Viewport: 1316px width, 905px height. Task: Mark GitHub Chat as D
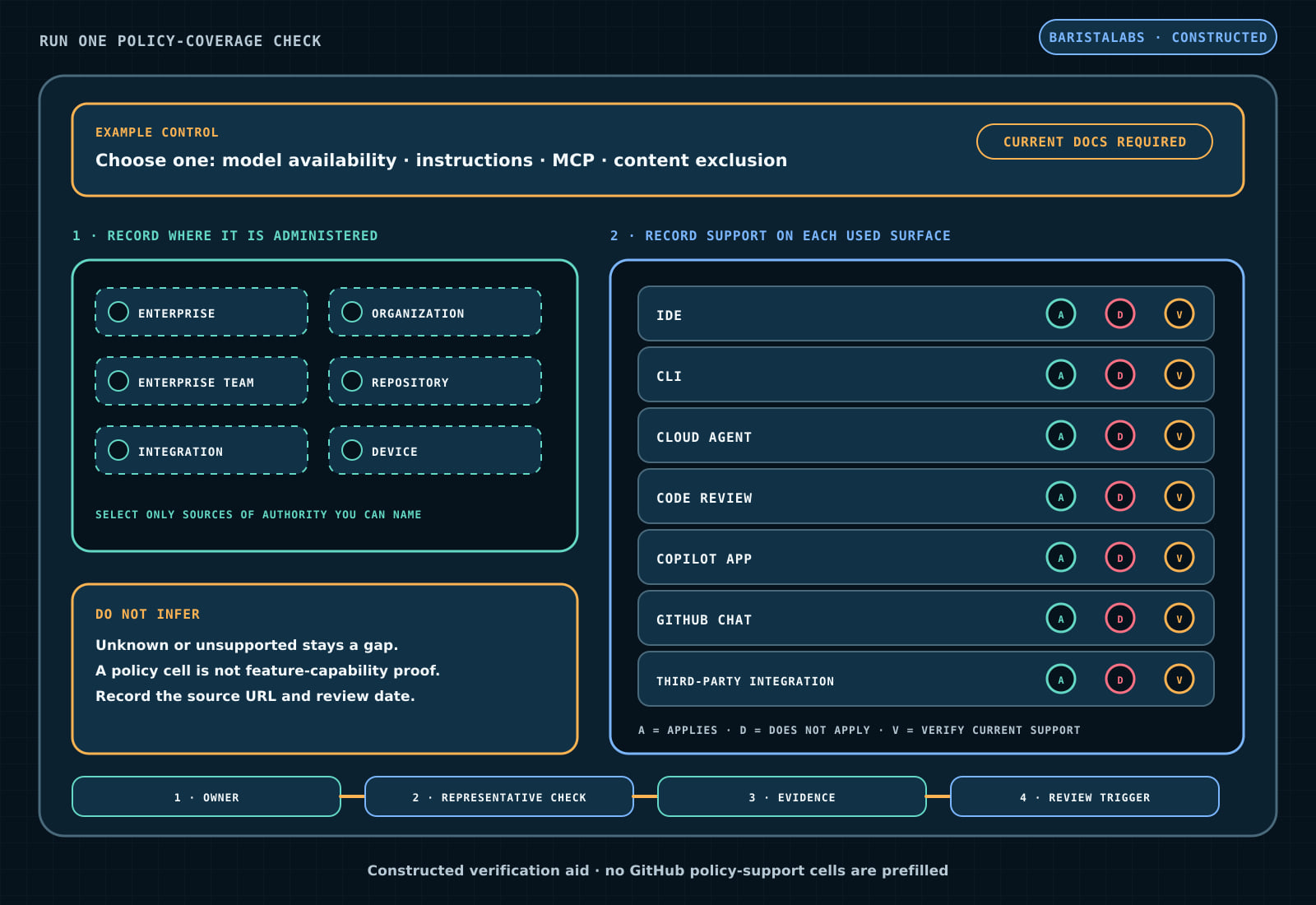(x=1120, y=618)
